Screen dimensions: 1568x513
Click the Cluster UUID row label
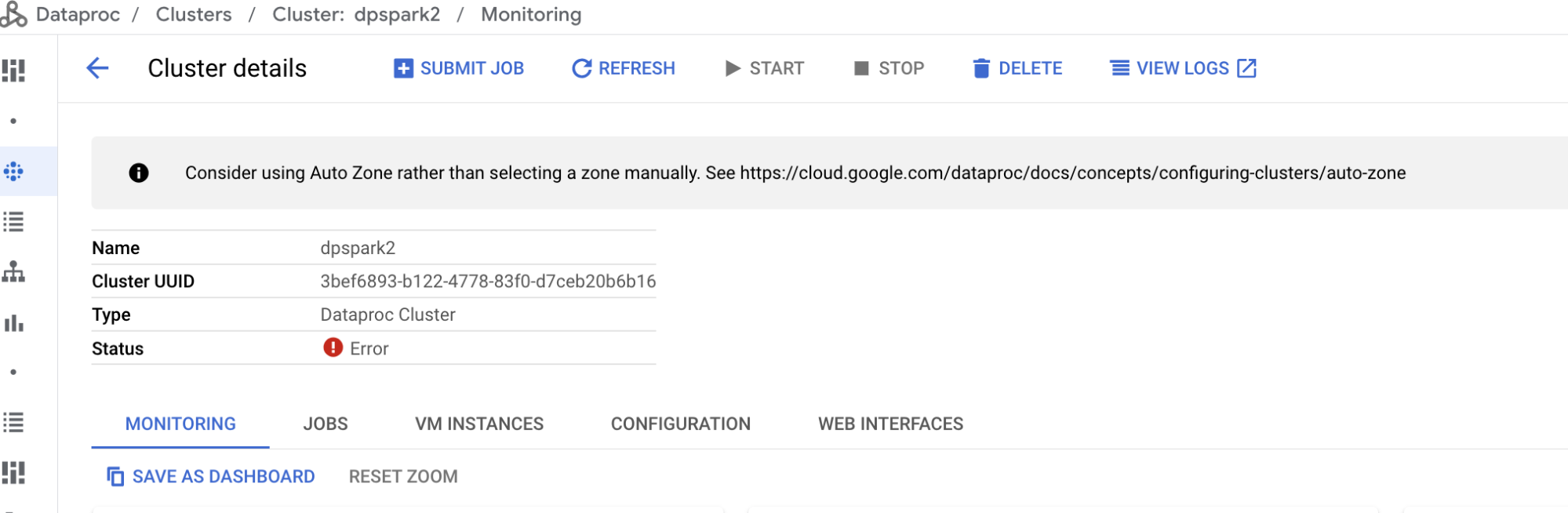pos(143,281)
